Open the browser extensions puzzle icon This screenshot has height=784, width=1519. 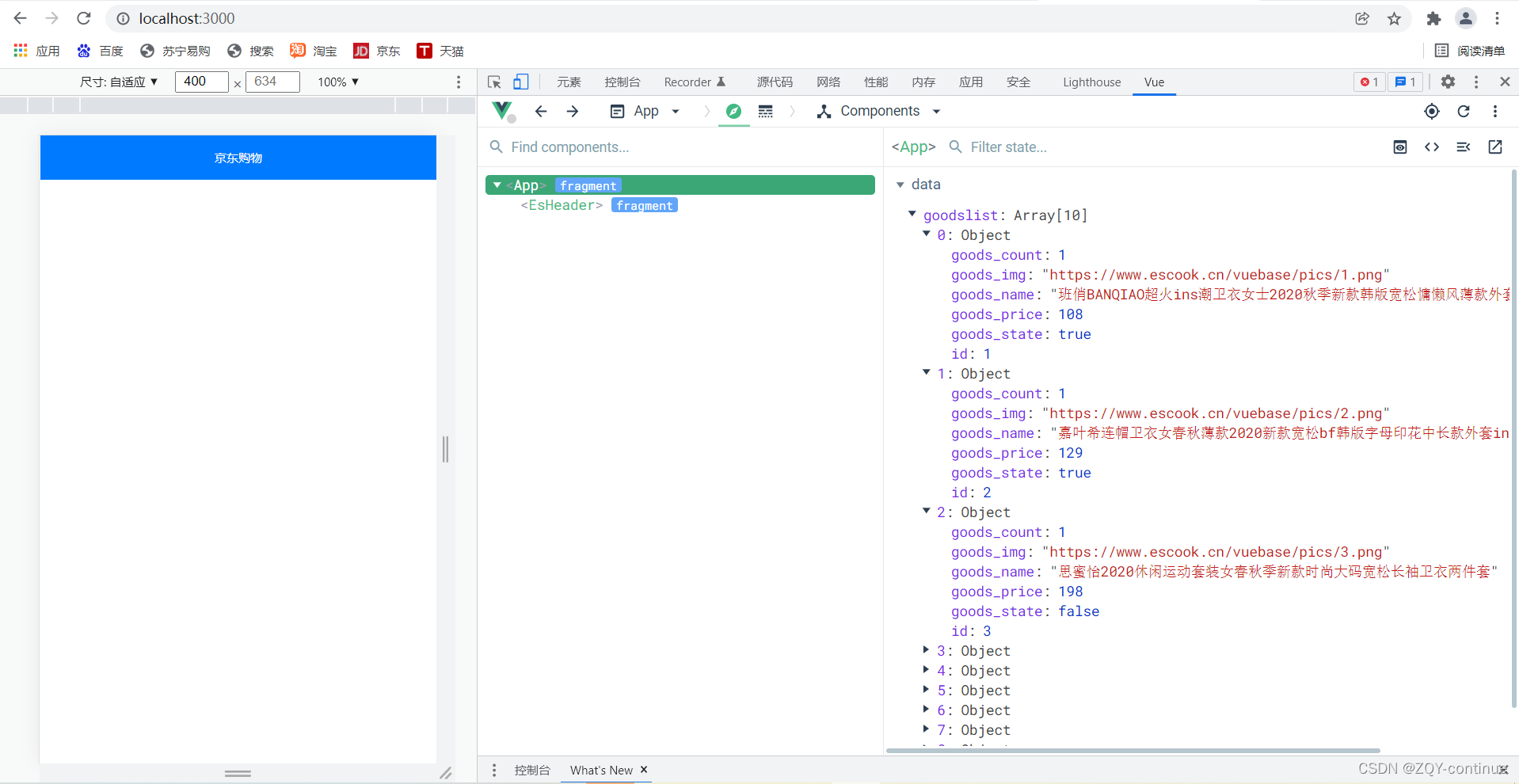[x=1433, y=18]
